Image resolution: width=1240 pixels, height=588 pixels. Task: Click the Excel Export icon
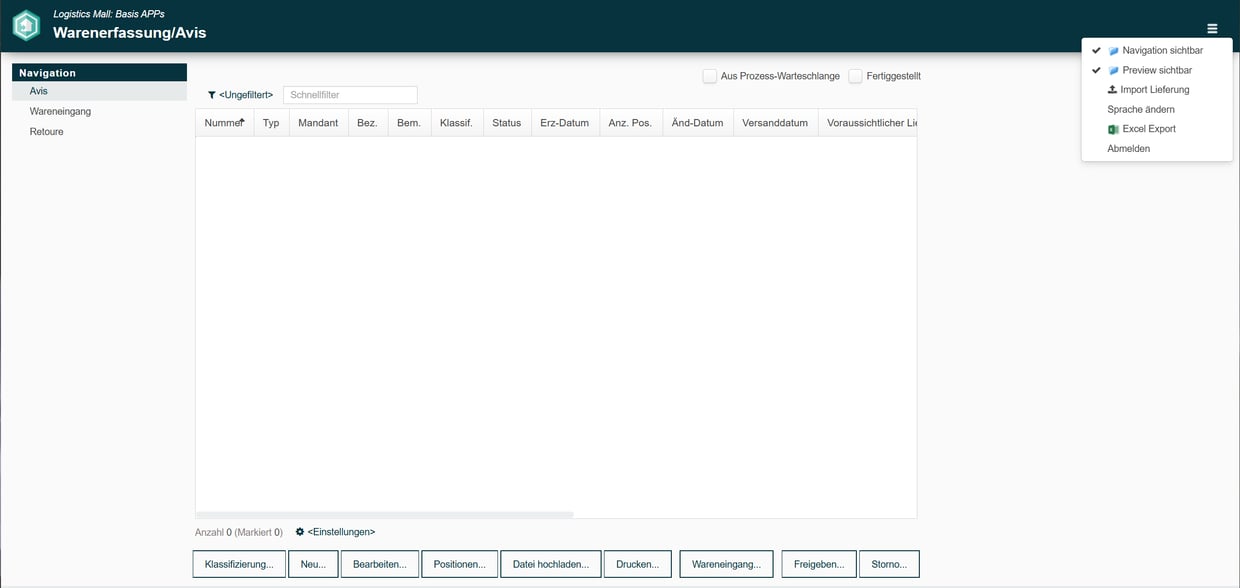(x=1113, y=129)
